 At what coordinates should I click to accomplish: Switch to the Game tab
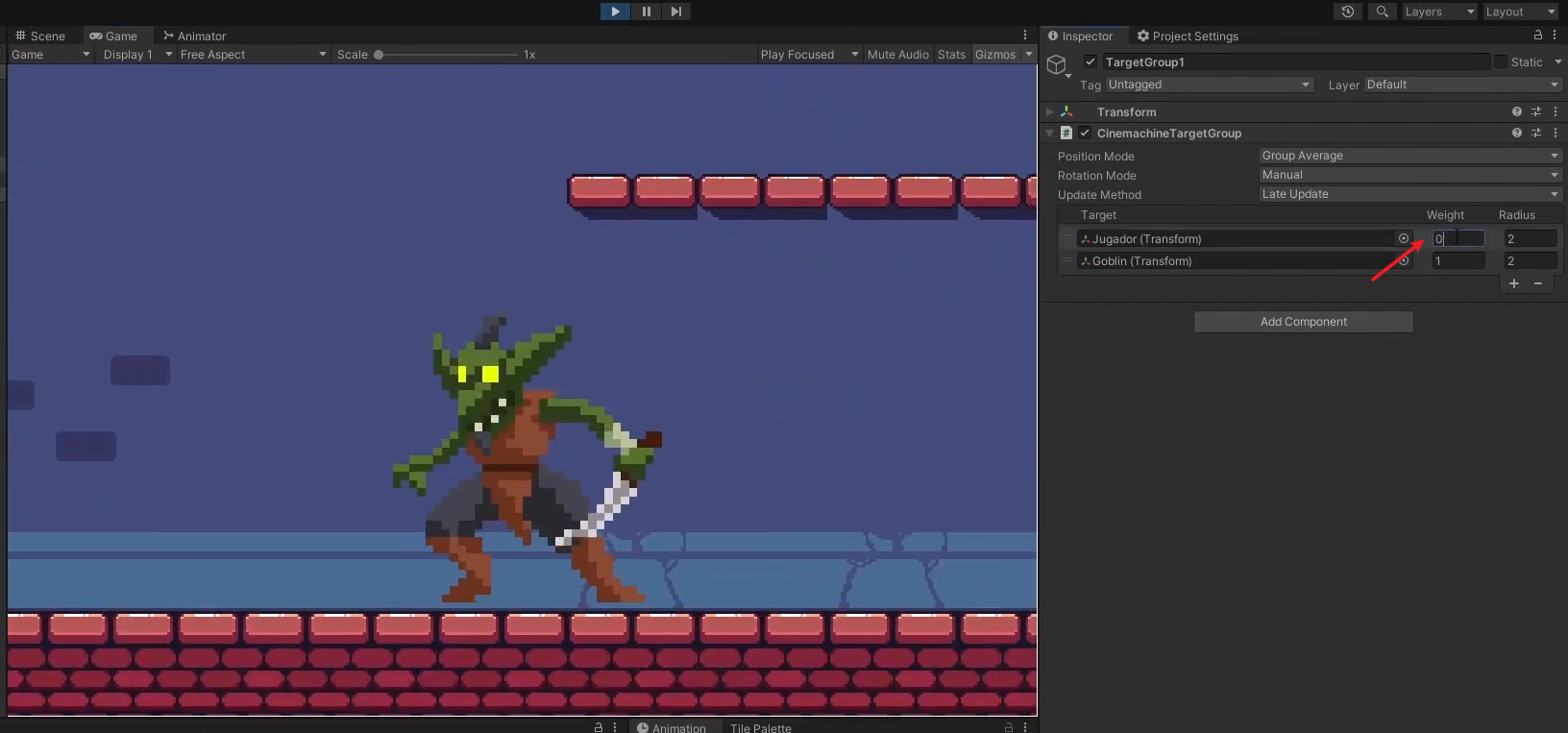(x=113, y=36)
